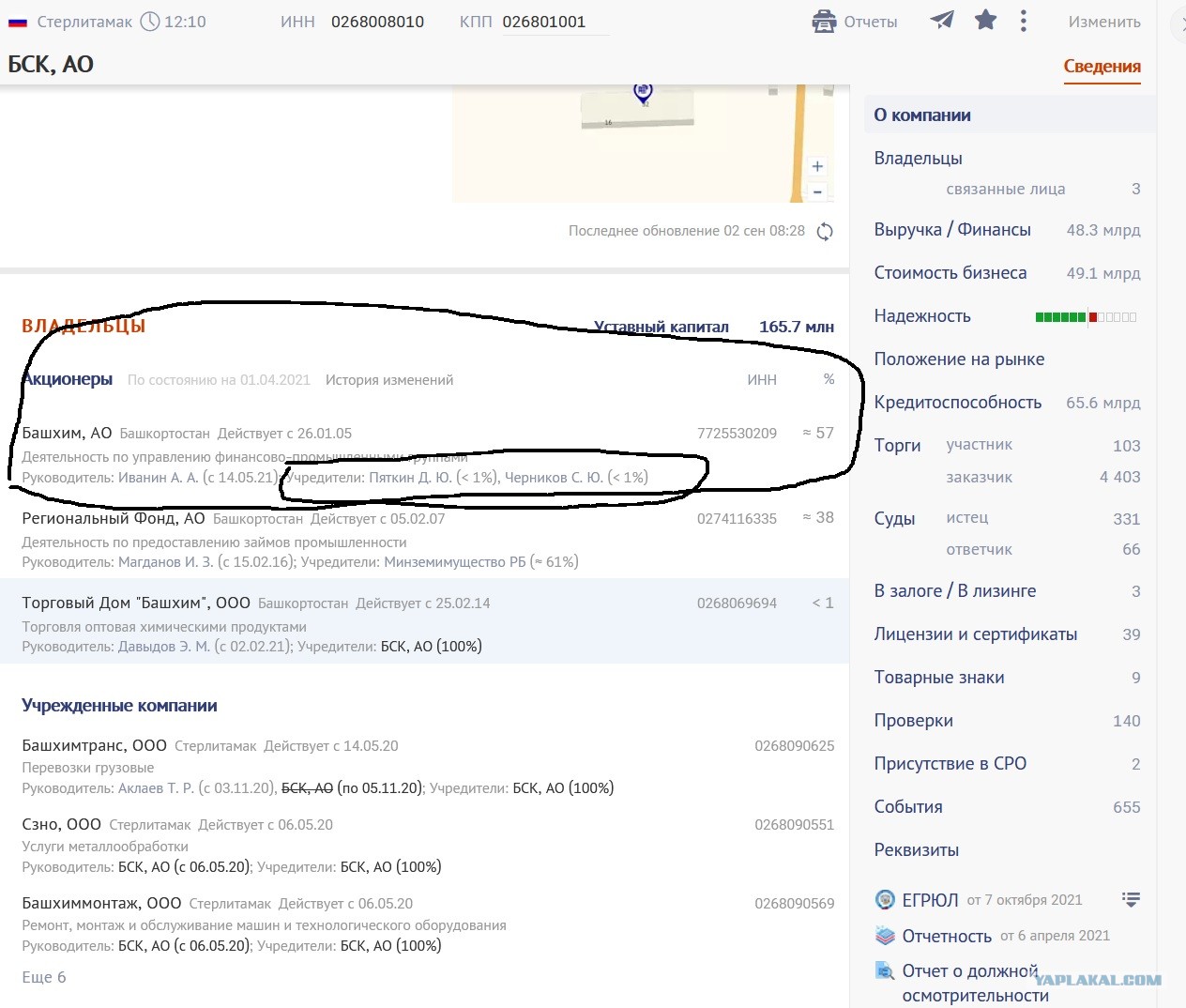Click founder Пяткин Д. Ю.
This screenshot has width=1186, height=1008.
click(x=409, y=477)
